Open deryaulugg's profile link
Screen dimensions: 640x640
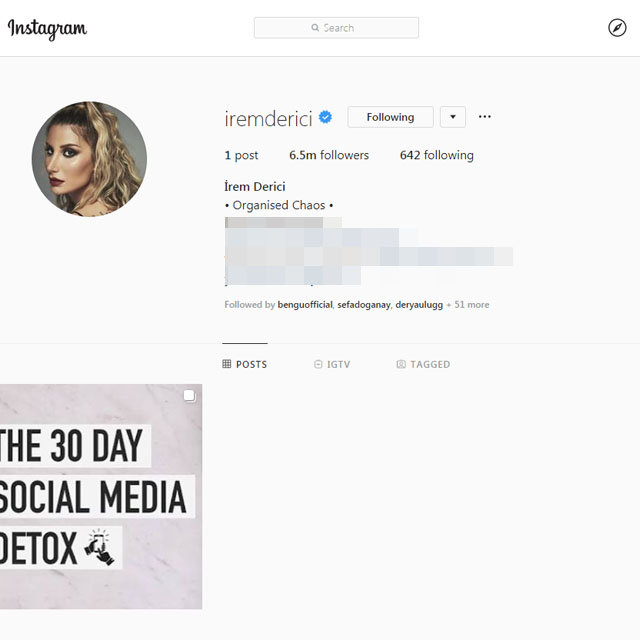coord(419,305)
